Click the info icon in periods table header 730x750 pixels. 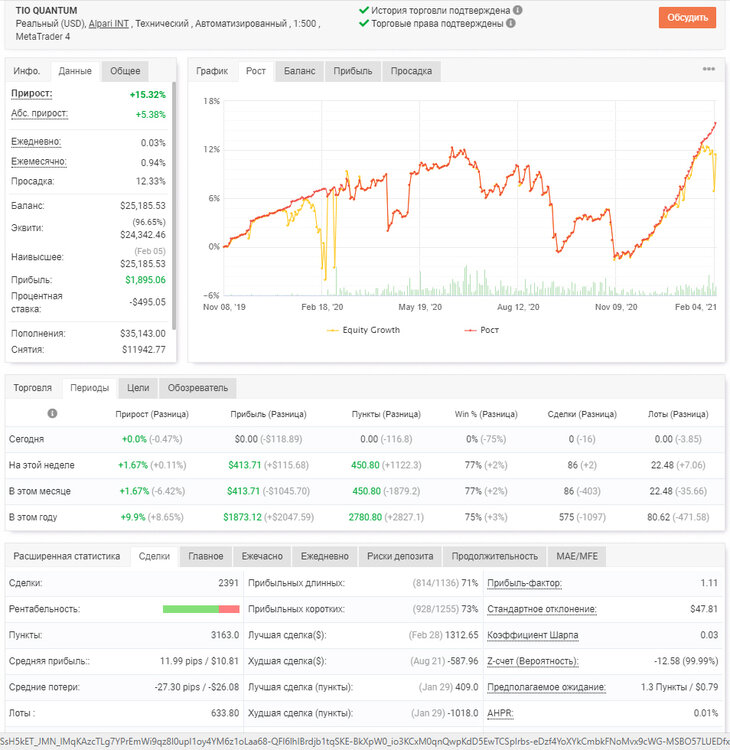click(52, 413)
